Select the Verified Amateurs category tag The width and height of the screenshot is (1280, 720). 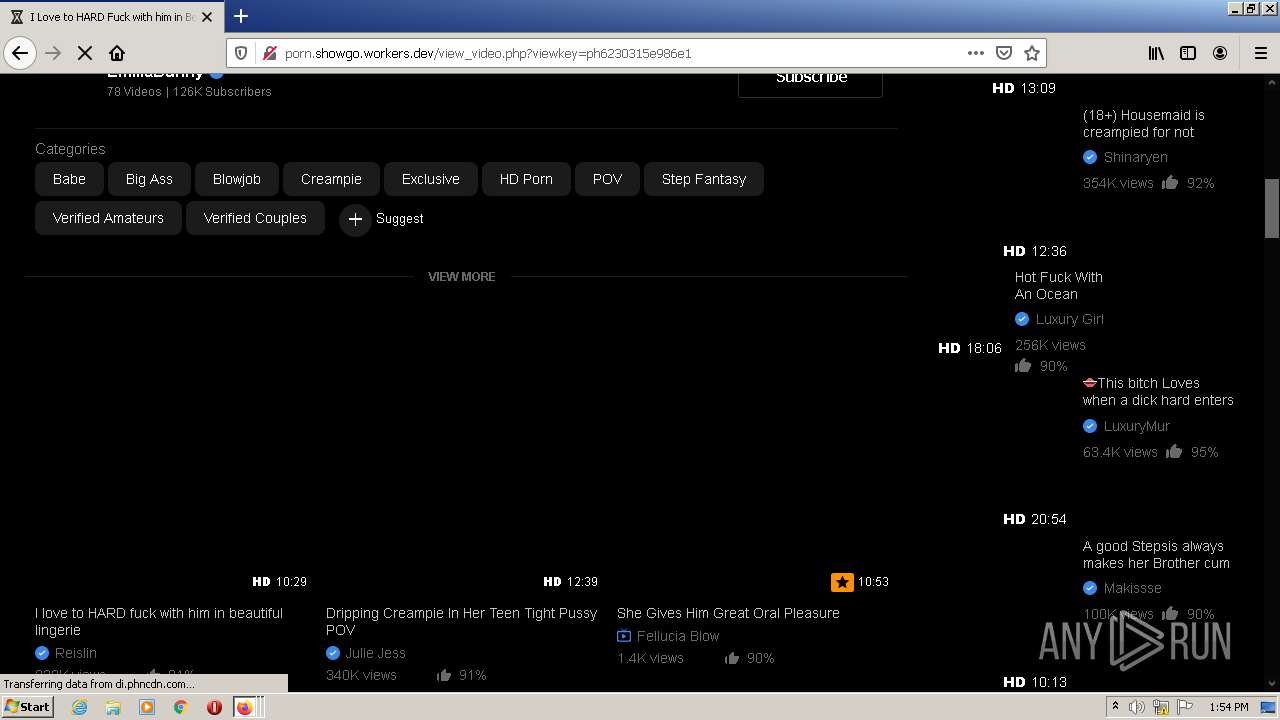pos(108,218)
